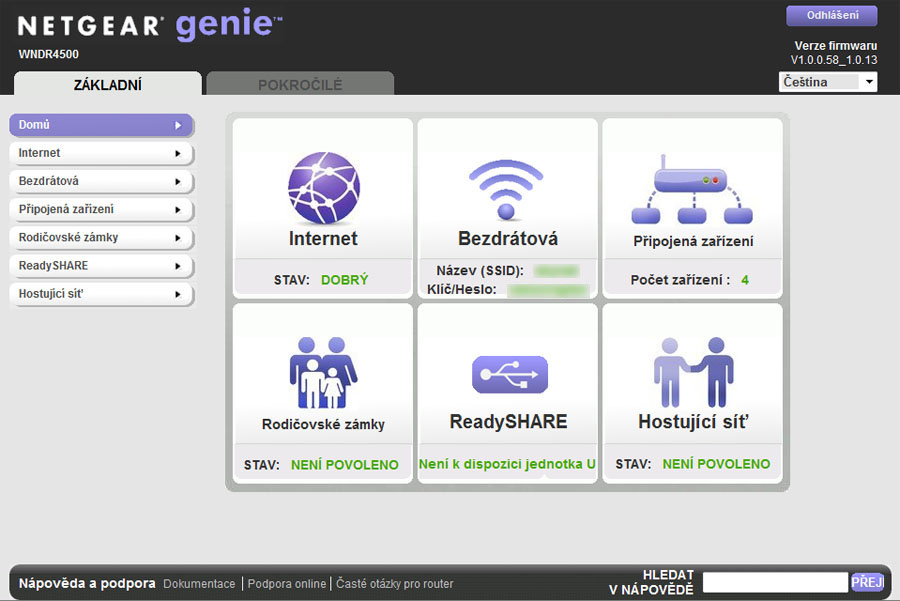
Task: Click the Odhlášení logout button
Action: (832, 15)
